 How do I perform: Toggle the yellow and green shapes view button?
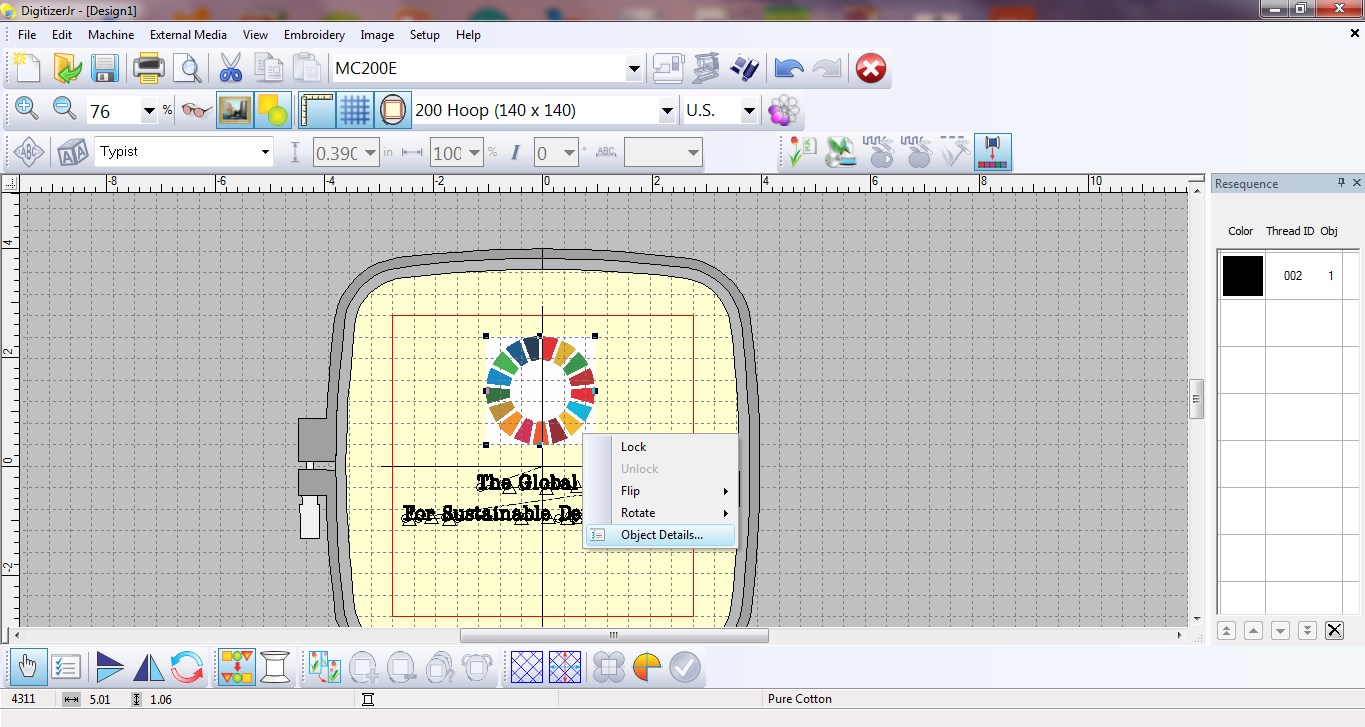coord(273,110)
